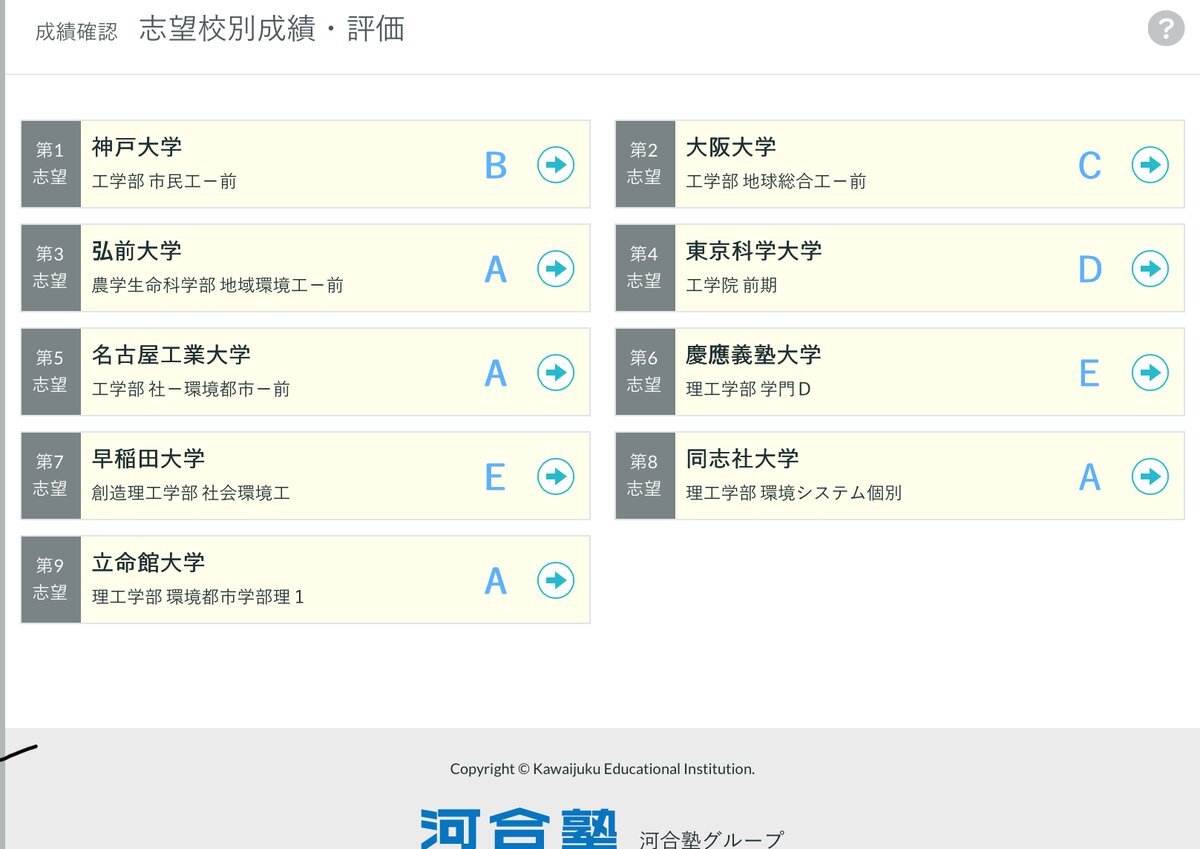Click 工学部 市民工－前 department text

164,182
